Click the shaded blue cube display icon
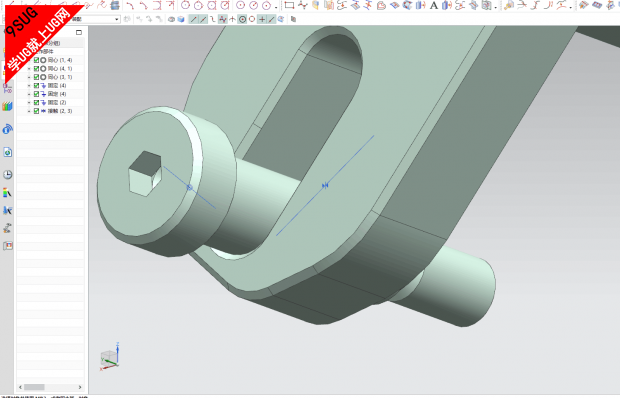Viewport: 620px width, 398px height. [x=181, y=19]
